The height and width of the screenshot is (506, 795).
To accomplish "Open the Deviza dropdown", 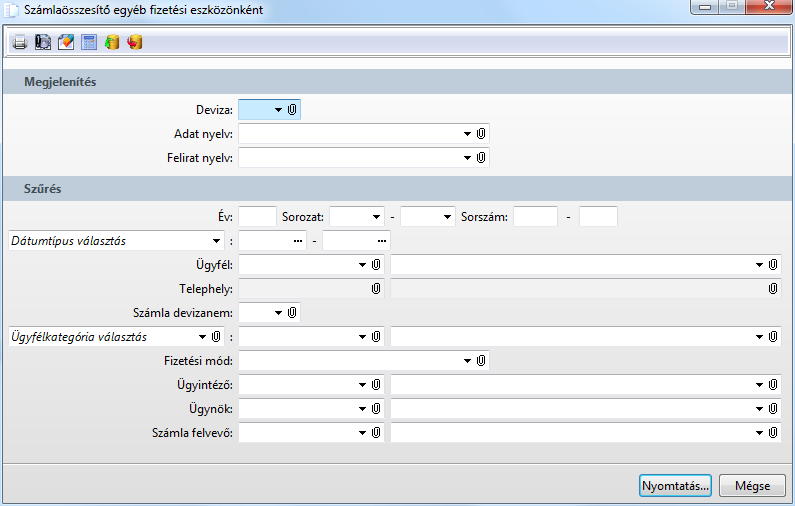I will (278, 110).
